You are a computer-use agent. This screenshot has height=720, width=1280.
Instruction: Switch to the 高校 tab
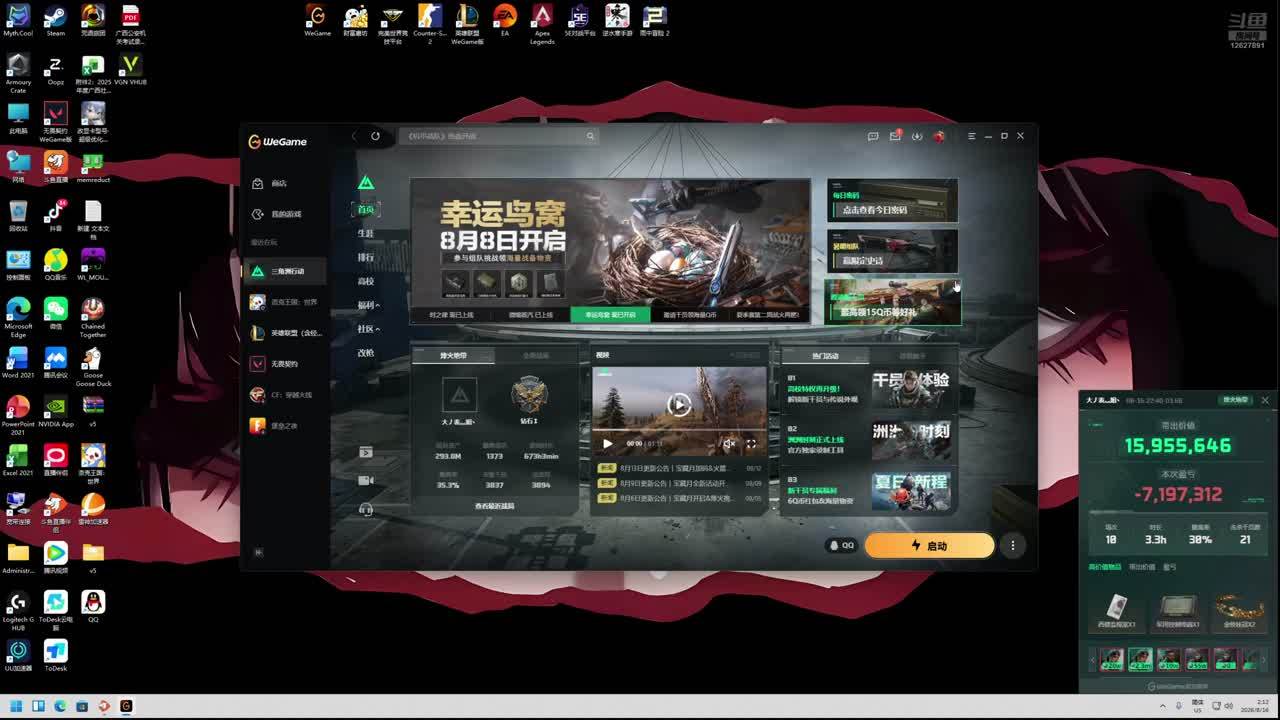click(x=366, y=281)
